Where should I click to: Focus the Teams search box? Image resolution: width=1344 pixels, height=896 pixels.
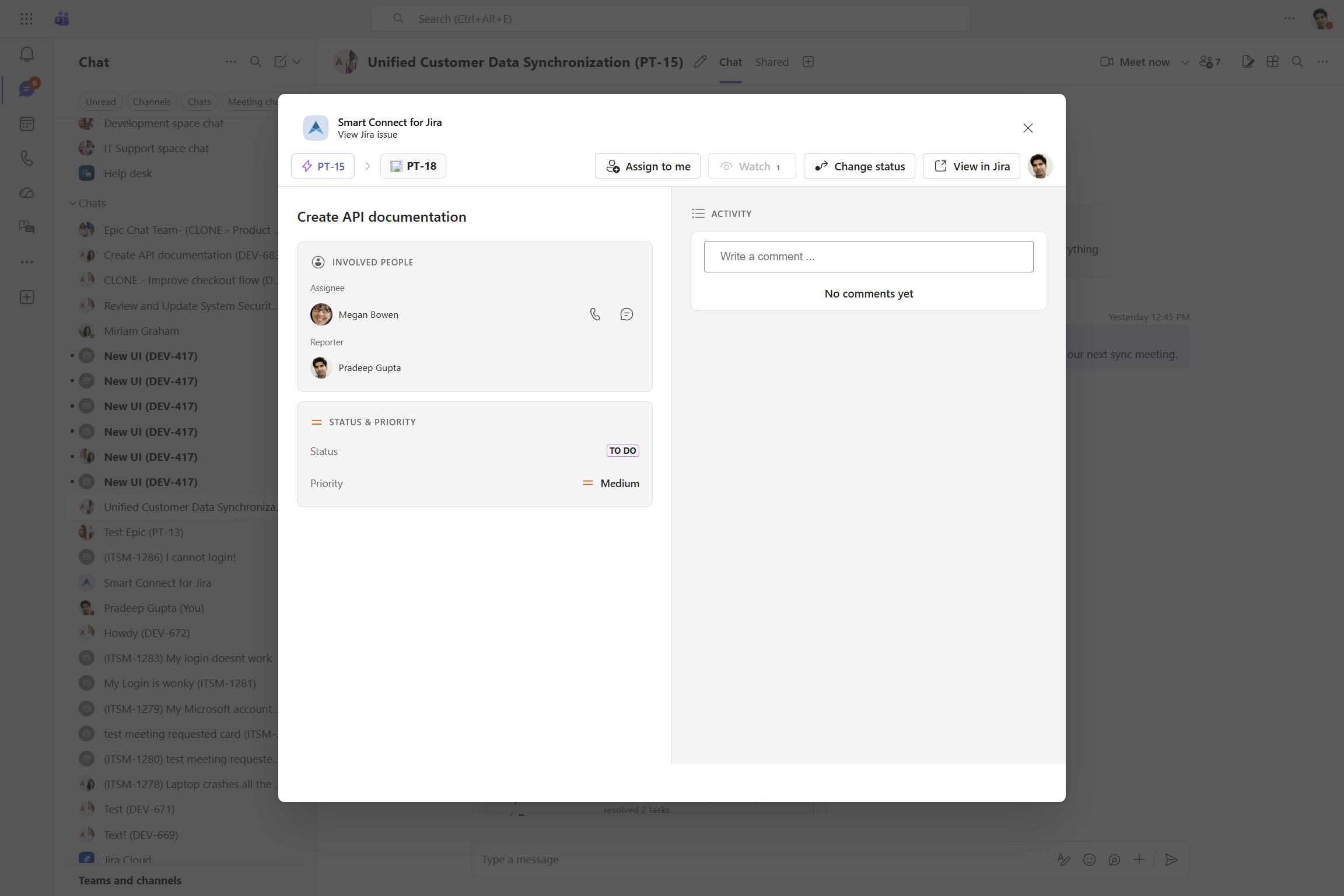tap(671, 19)
